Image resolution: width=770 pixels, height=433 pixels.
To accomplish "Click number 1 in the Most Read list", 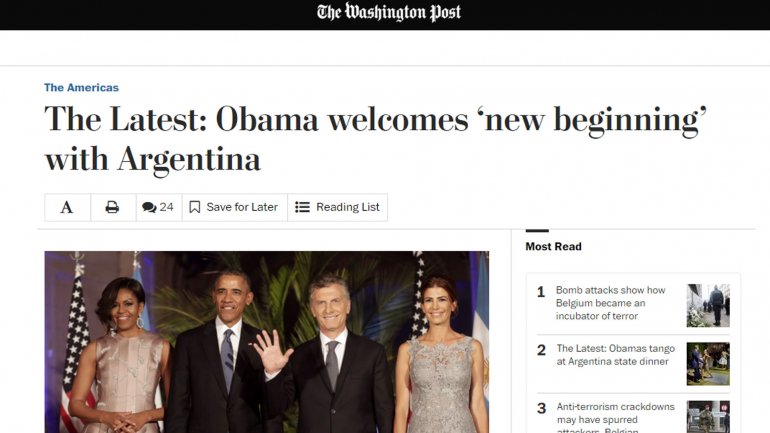I will click(x=541, y=292).
